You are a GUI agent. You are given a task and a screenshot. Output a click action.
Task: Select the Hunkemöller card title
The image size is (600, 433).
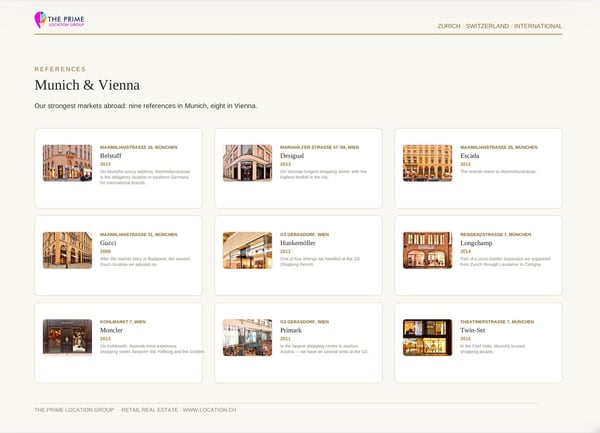pyautogui.click(x=298, y=243)
